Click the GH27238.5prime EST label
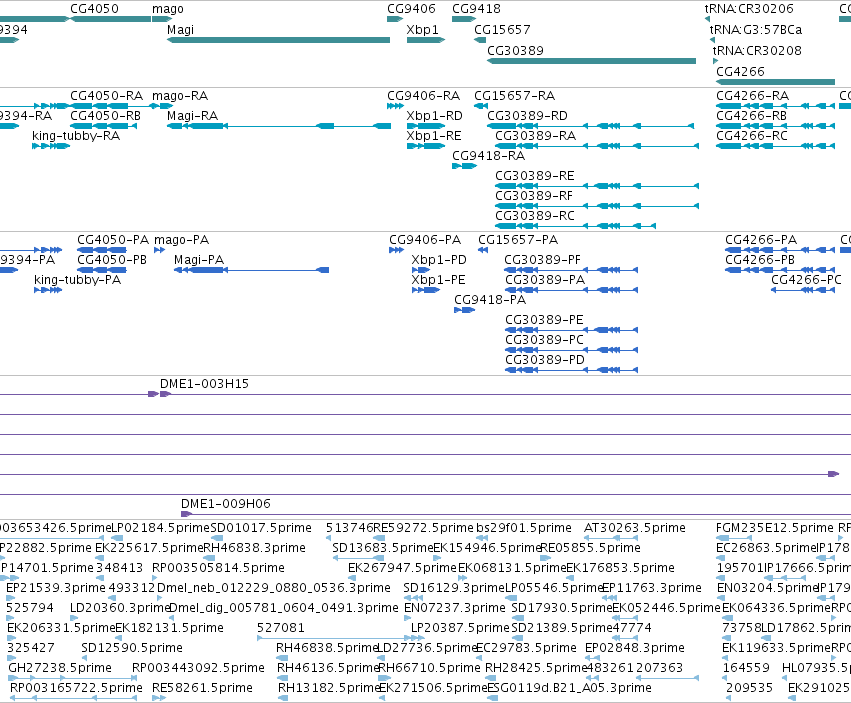851x703 pixels. (x=60, y=668)
